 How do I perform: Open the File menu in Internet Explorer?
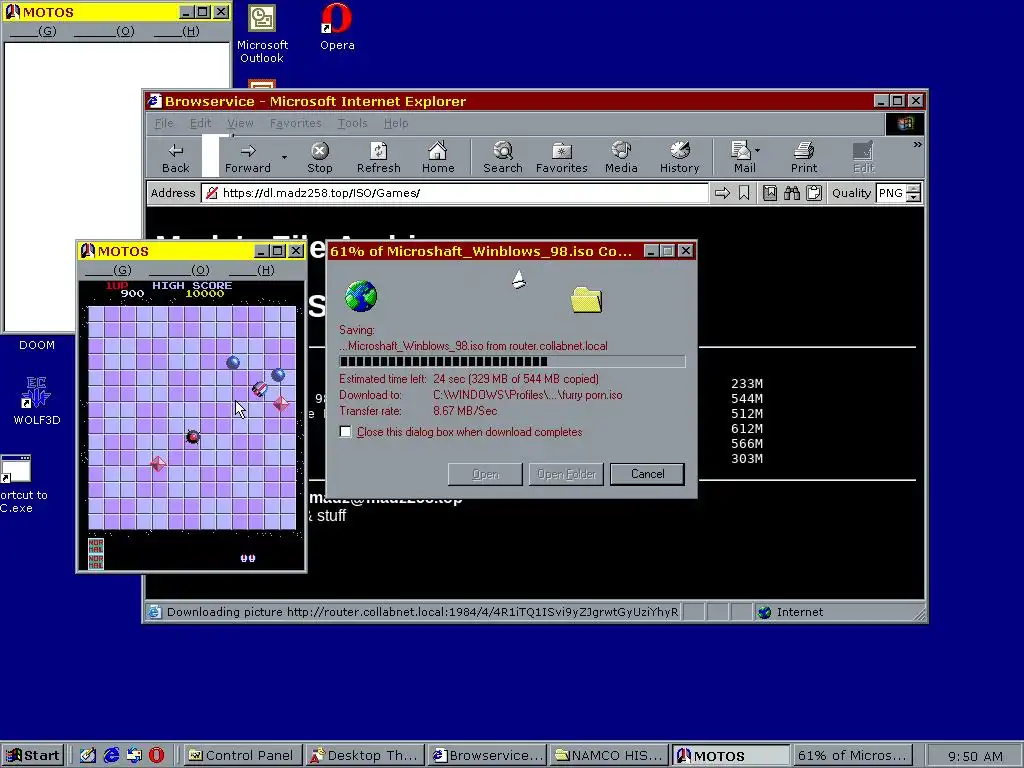pos(164,123)
